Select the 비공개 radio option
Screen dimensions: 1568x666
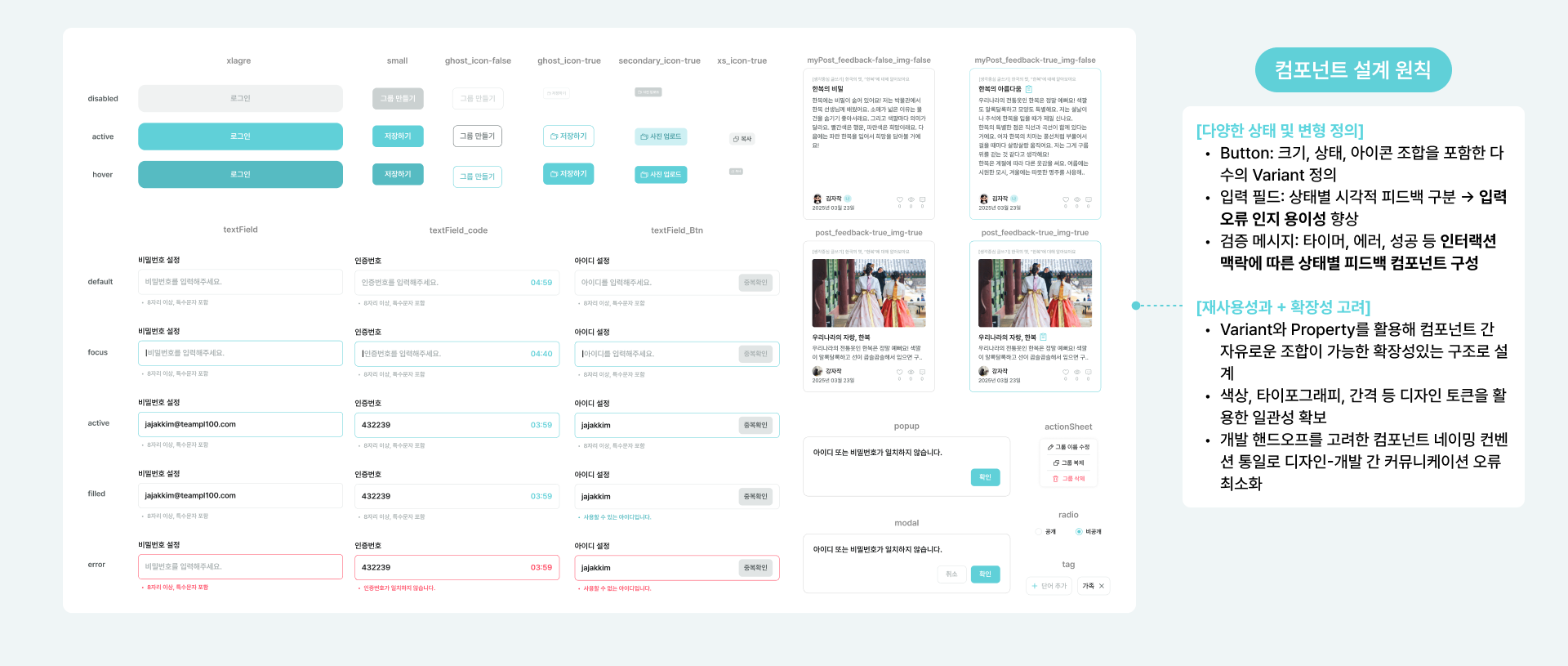1089,532
